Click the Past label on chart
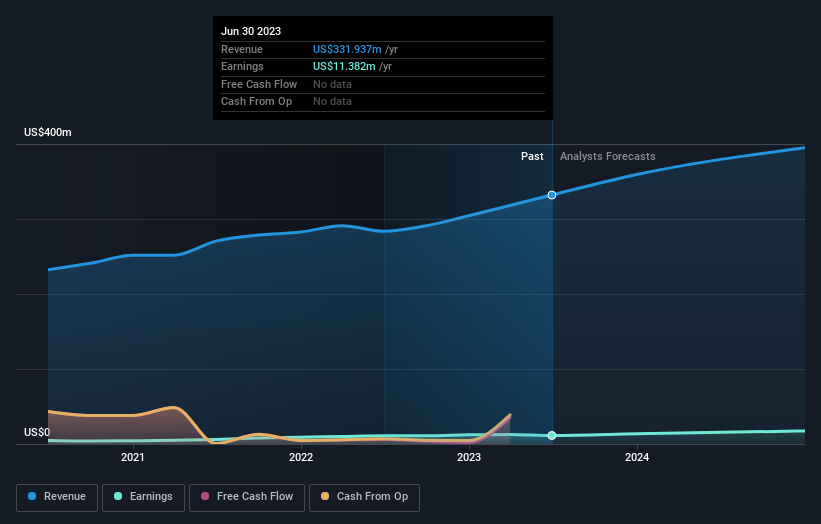This screenshot has height=524, width=821. (x=532, y=157)
